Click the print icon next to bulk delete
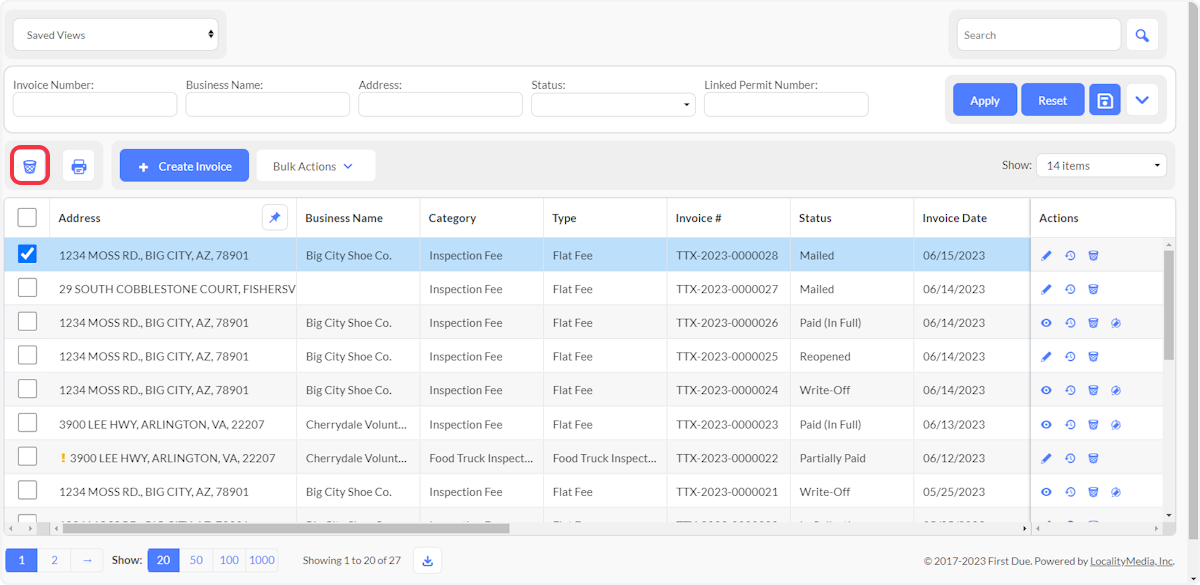 pos(79,166)
